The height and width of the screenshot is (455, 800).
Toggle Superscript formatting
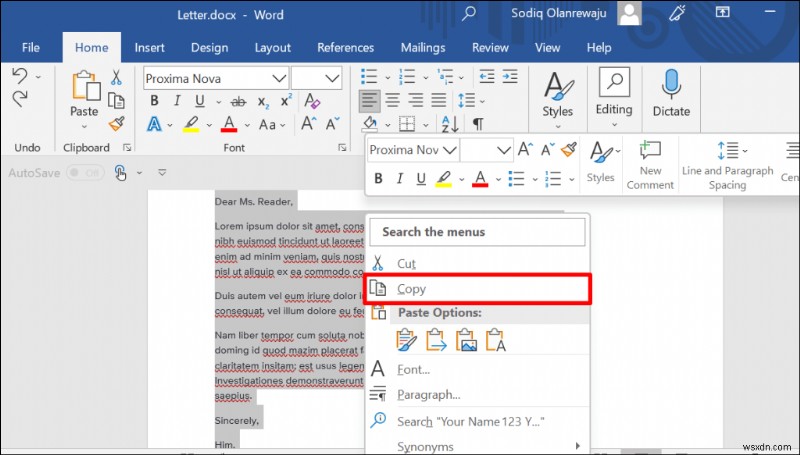(286, 100)
